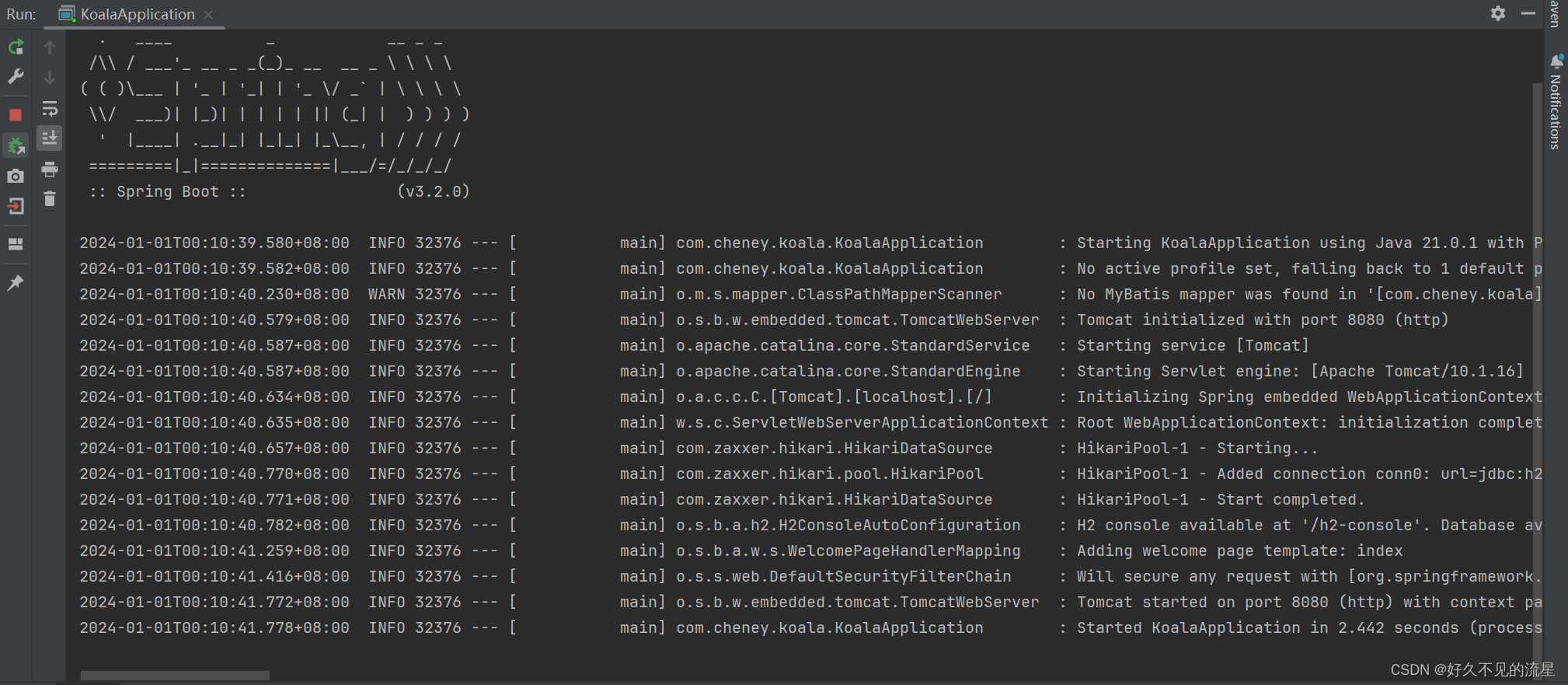Click the ':: Spring Boot ::' banner text
This screenshot has width=1568, height=685.
pos(167,191)
